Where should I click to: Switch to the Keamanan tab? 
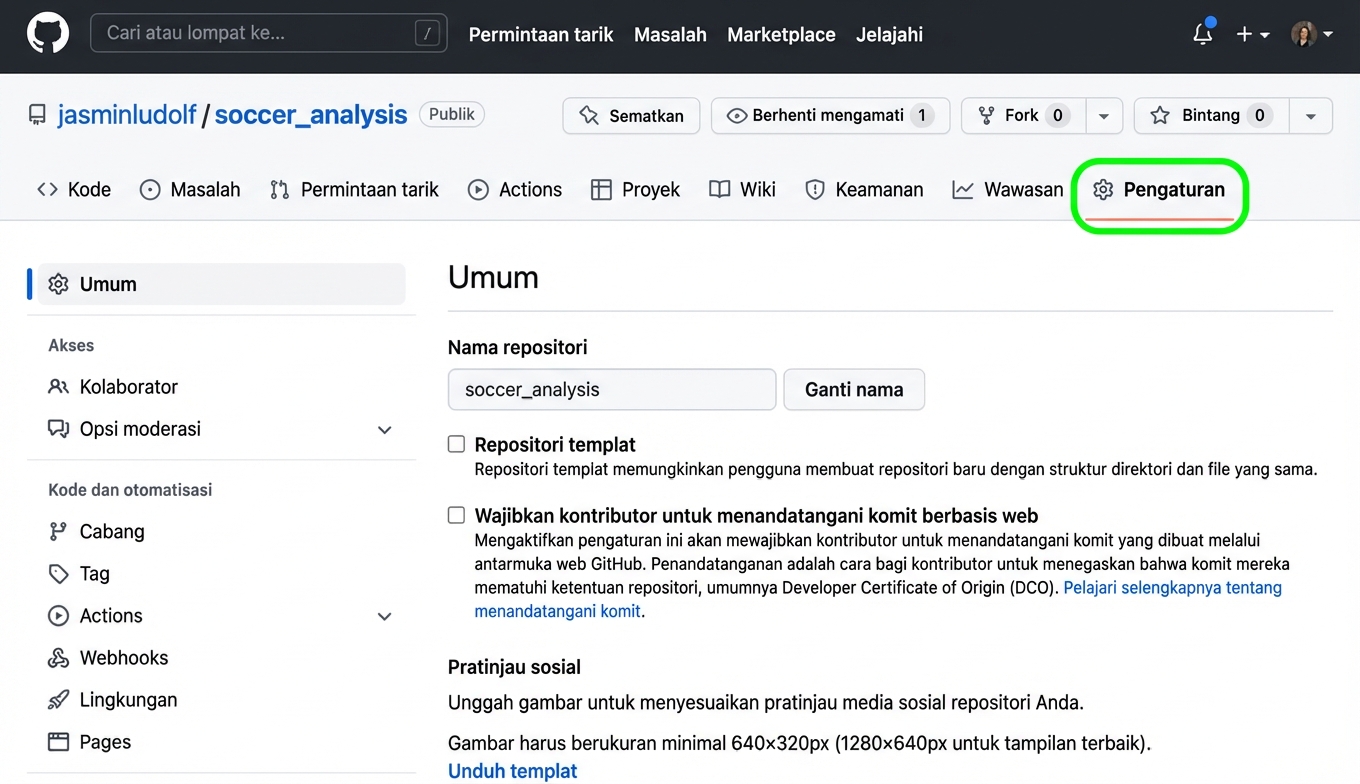tap(865, 189)
